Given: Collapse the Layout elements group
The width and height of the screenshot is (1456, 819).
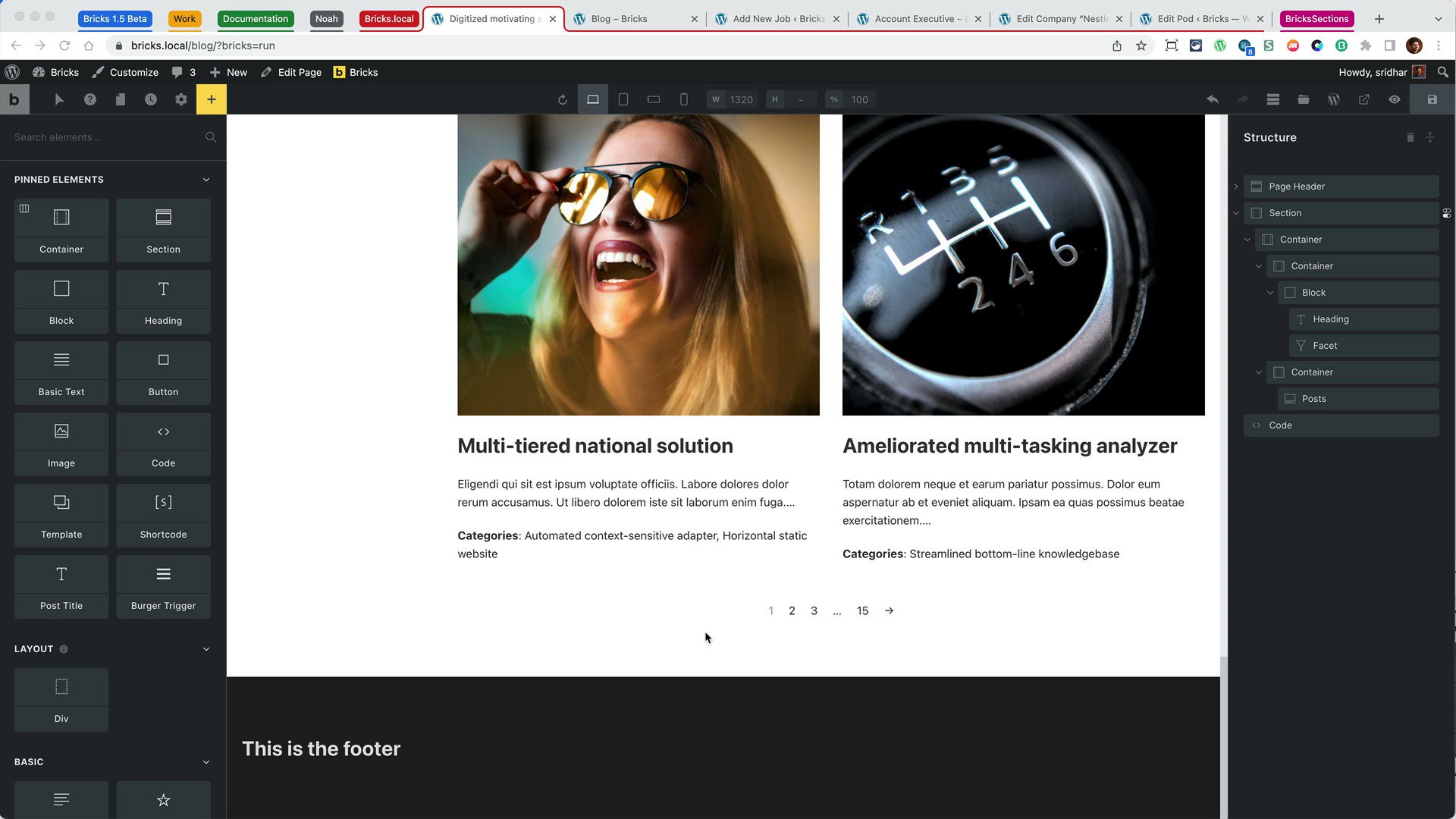Looking at the screenshot, I should 206,649.
